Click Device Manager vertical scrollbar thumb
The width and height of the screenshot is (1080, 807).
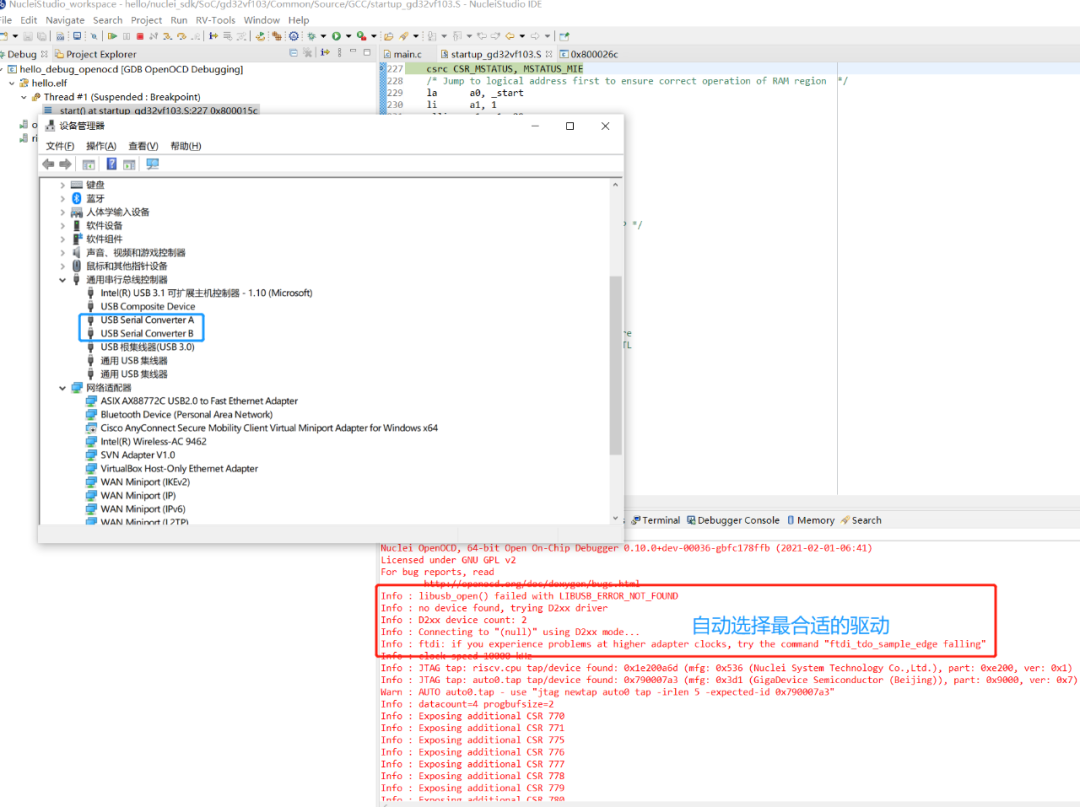pyautogui.click(x=615, y=365)
